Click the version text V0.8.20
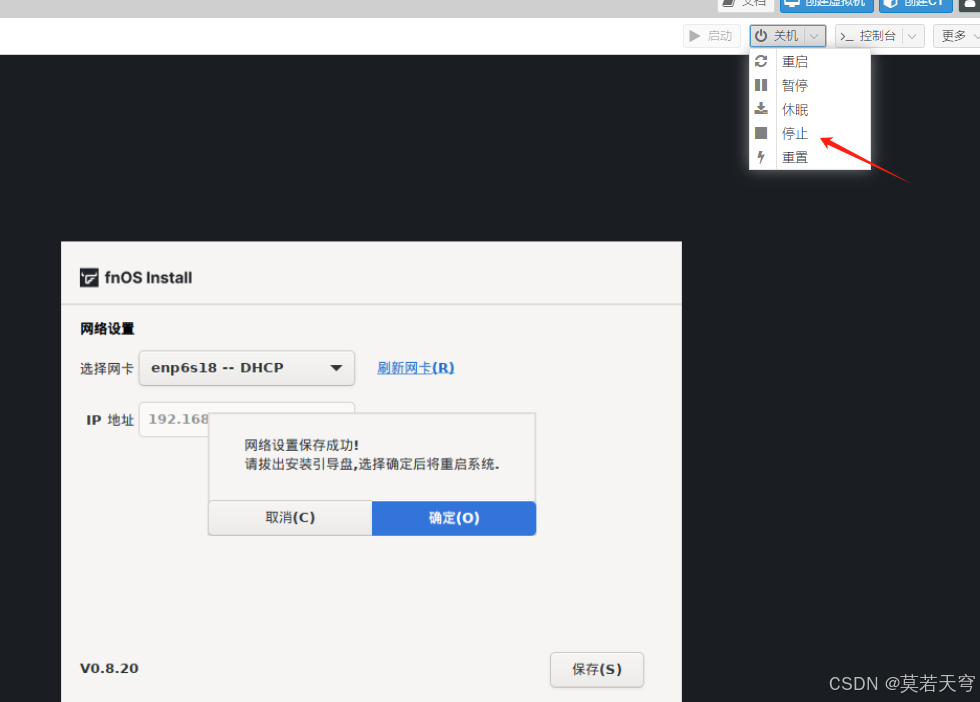 click(109, 668)
